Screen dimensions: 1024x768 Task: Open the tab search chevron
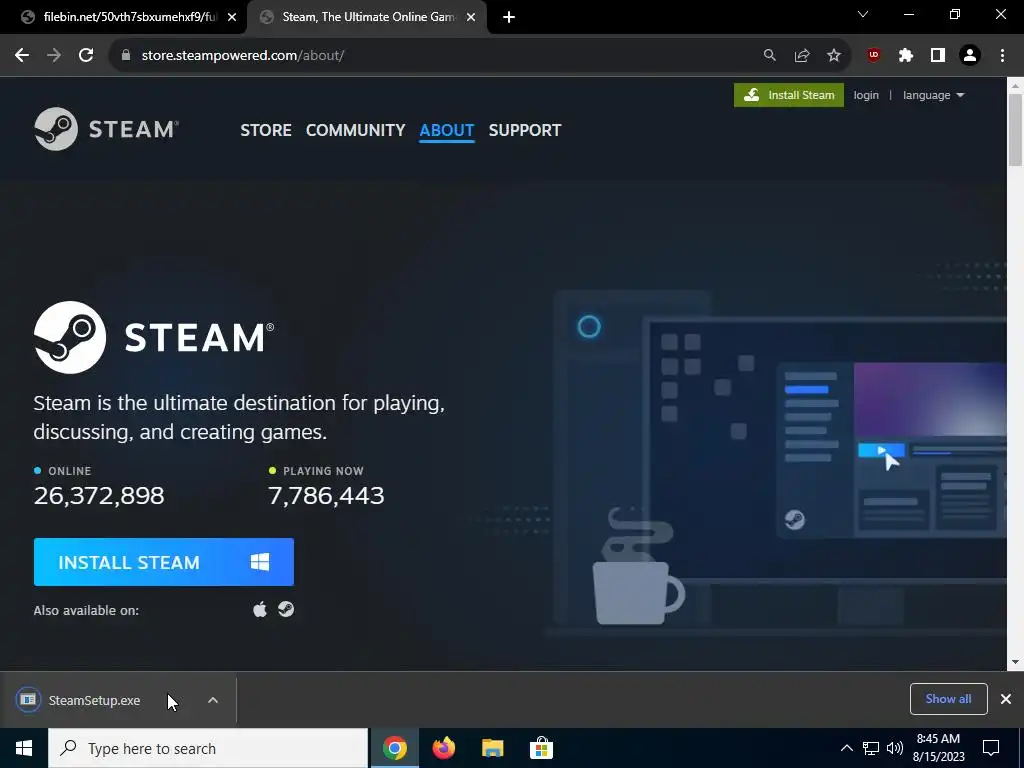pos(863,14)
